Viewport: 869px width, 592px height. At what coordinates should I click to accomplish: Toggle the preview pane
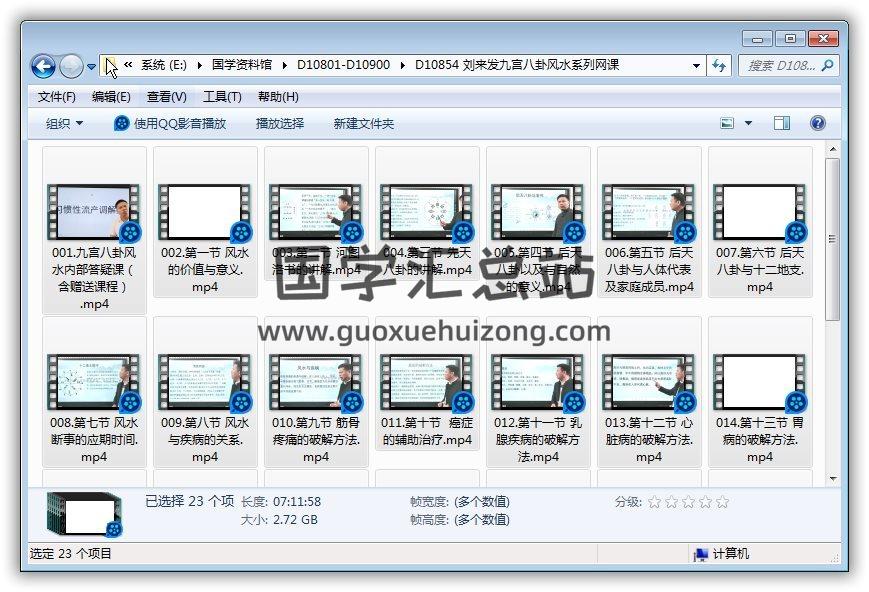pos(782,123)
